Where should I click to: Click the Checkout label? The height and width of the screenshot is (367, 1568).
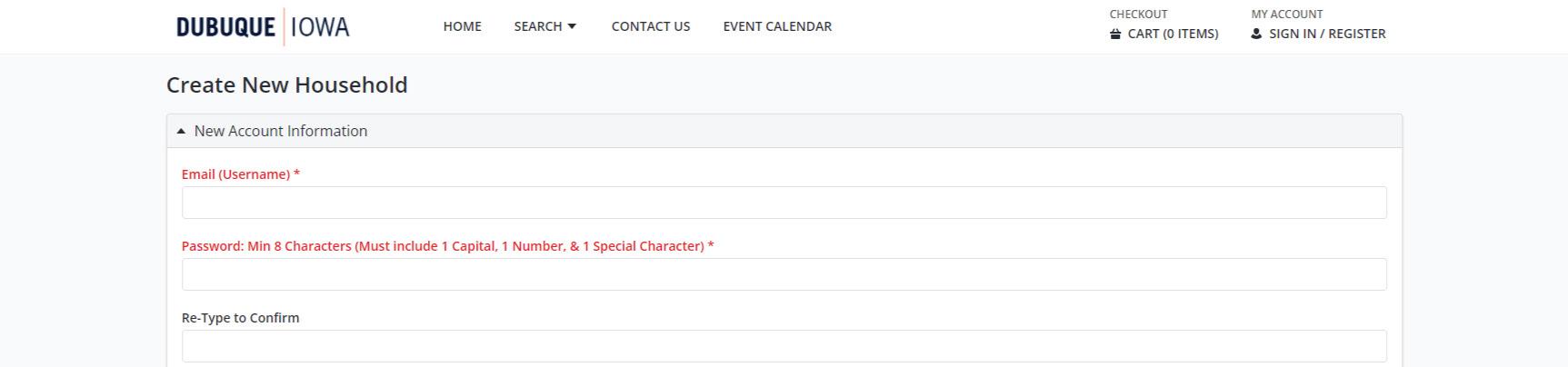point(1138,15)
